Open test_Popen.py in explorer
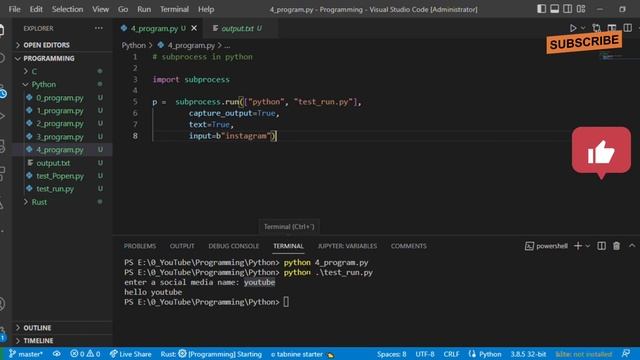The height and width of the screenshot is (360, 640). (60, 176)
